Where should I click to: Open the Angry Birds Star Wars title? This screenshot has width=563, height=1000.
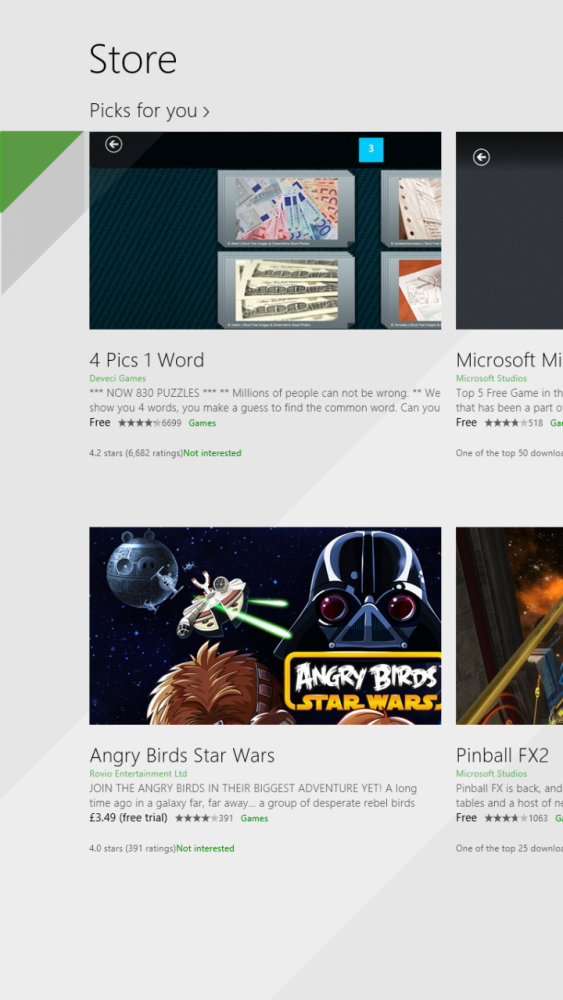[x=182, y=755]
